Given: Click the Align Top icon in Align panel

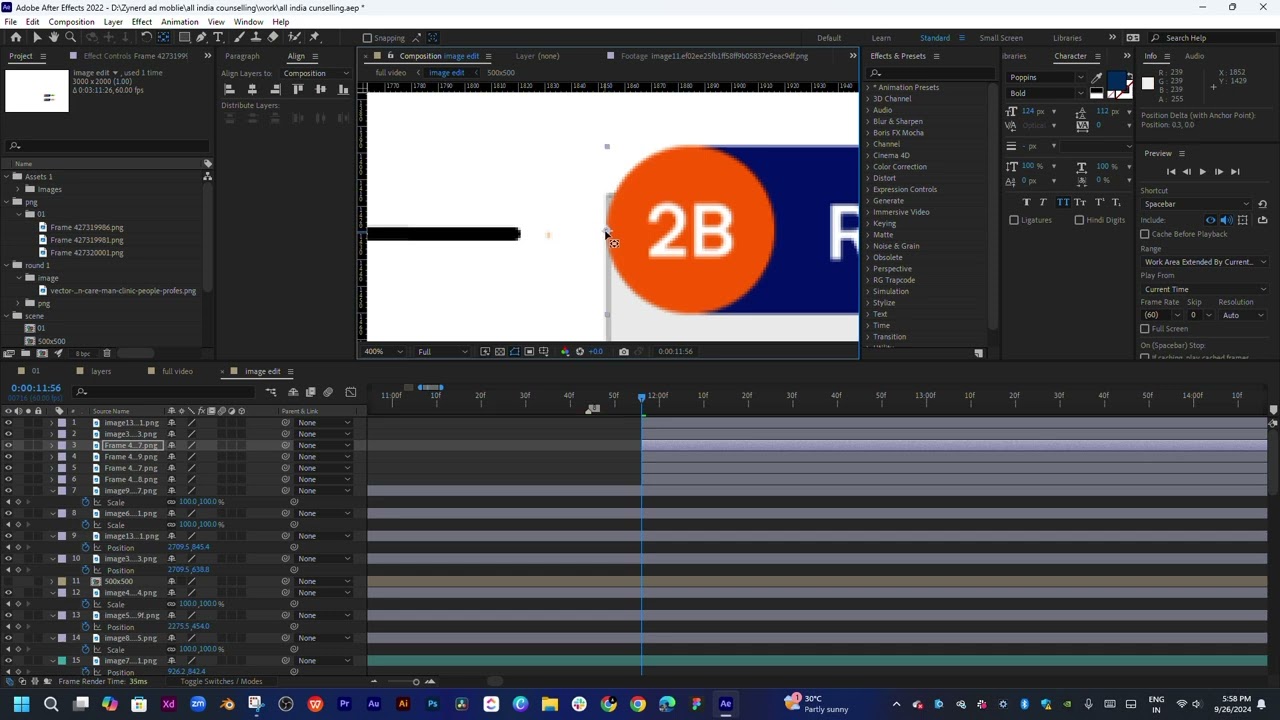Looking at the screenshot, I should 298,89.
